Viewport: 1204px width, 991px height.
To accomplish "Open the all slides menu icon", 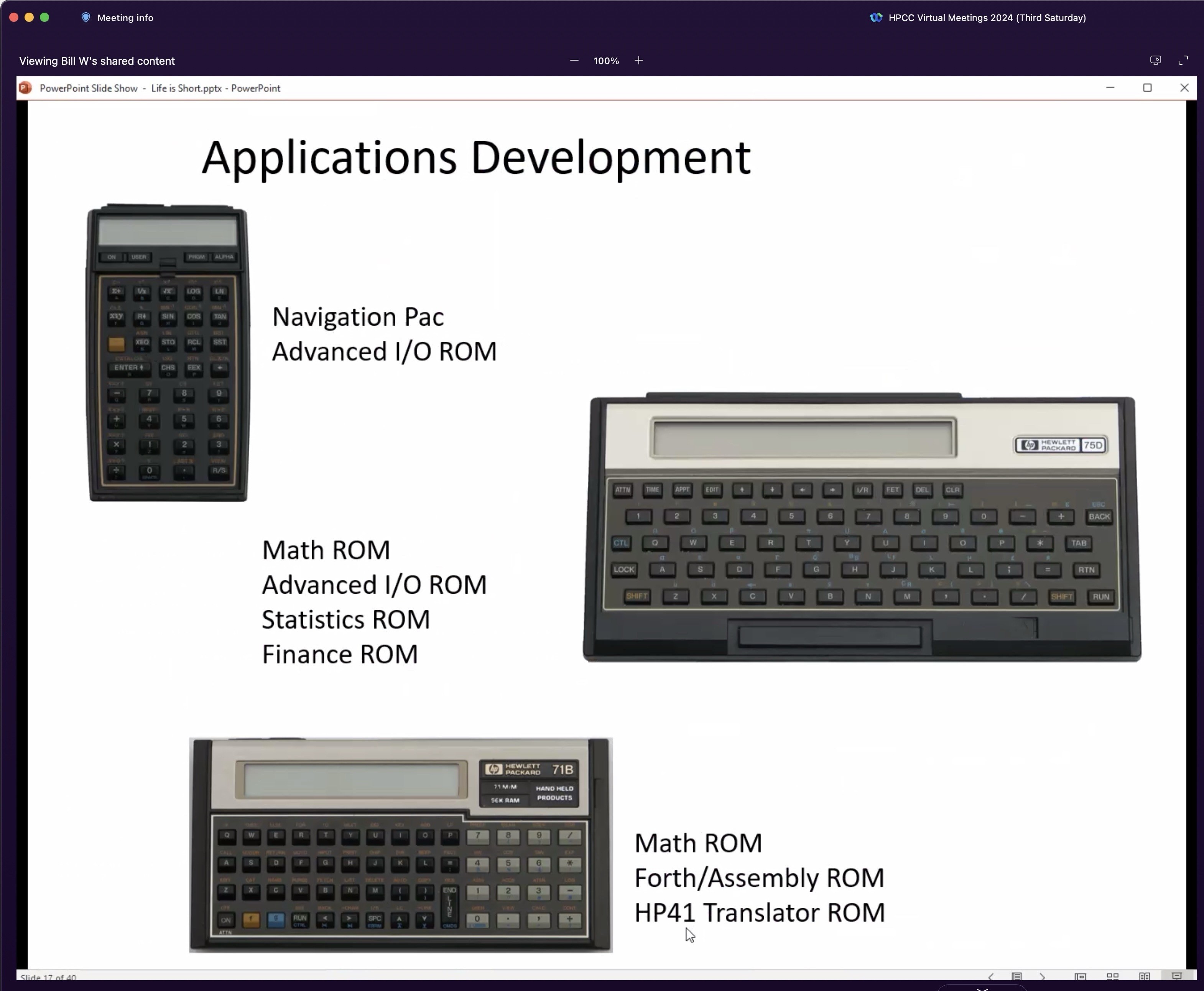I will [x=1016, y=977].
